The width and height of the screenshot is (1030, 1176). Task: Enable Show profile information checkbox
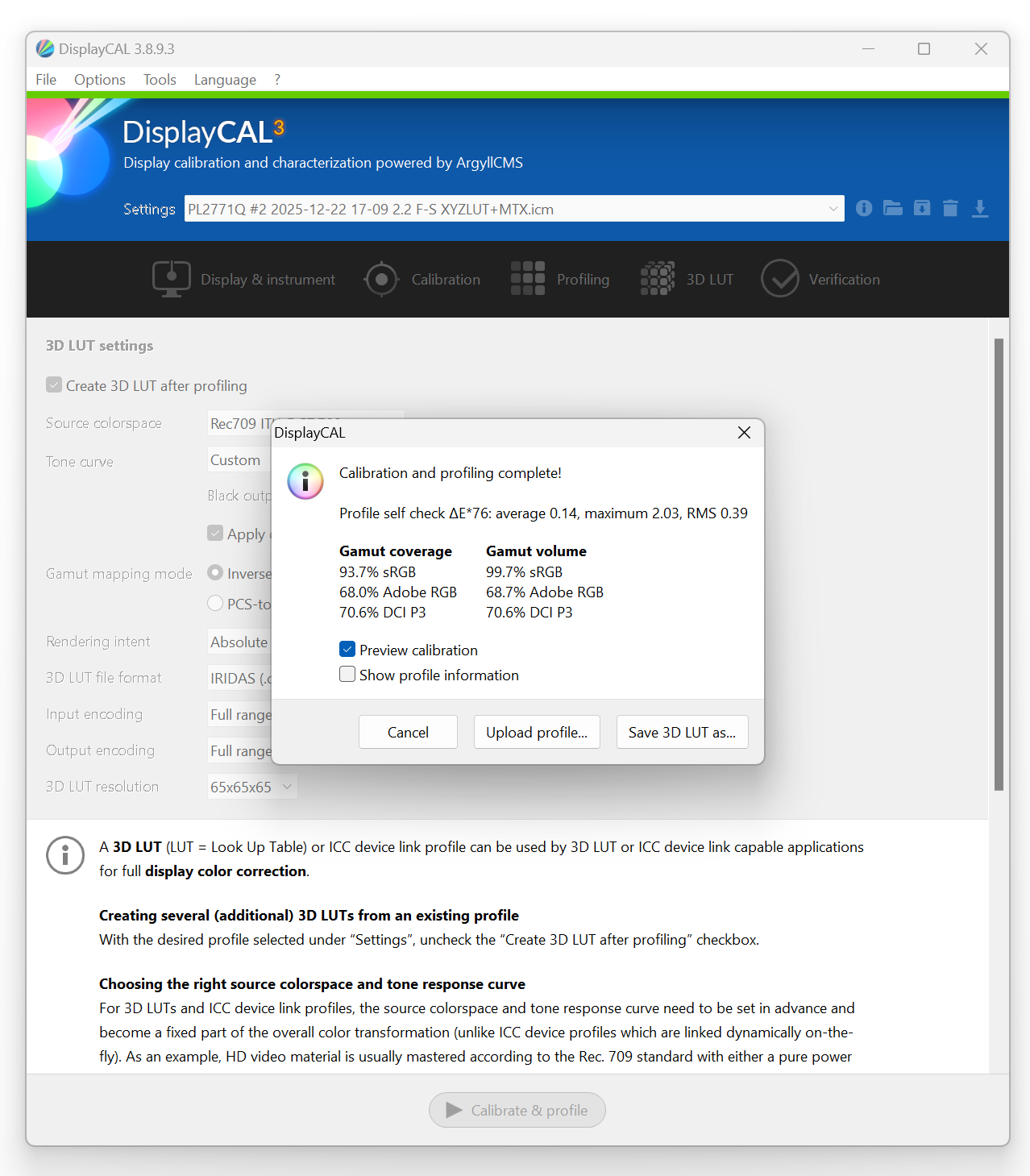coord(347,675)
